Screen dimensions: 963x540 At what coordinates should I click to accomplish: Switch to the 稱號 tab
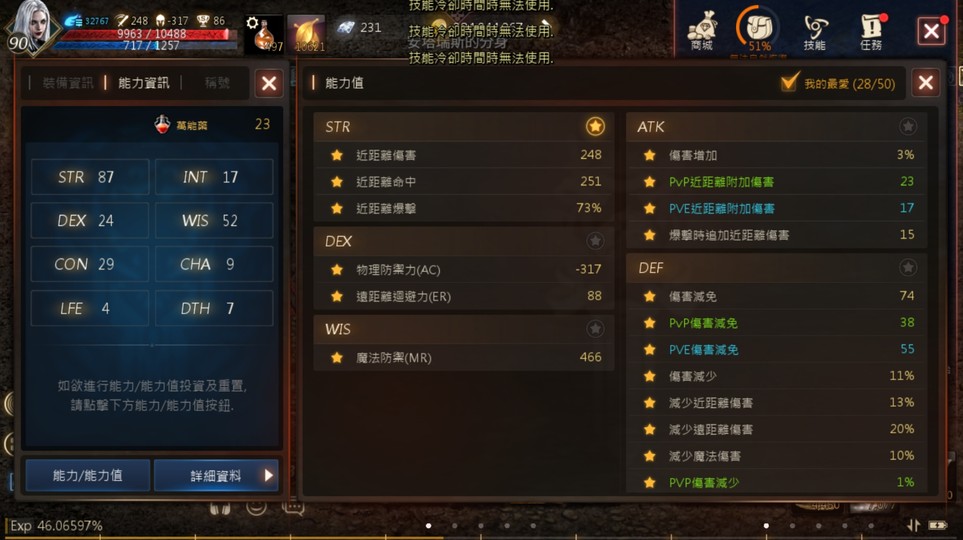point(217,83)
